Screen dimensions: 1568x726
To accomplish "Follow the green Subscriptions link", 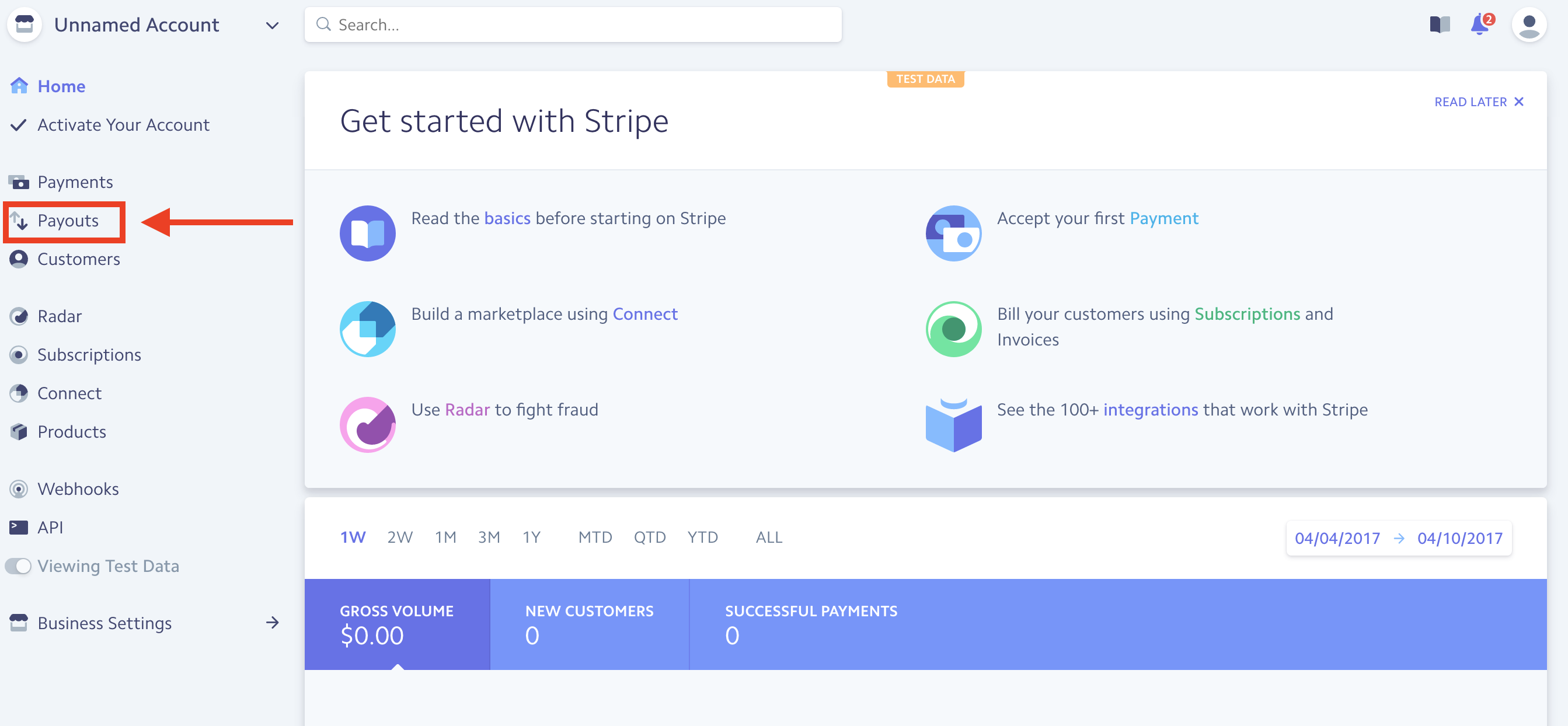I will pos(1246,314).
